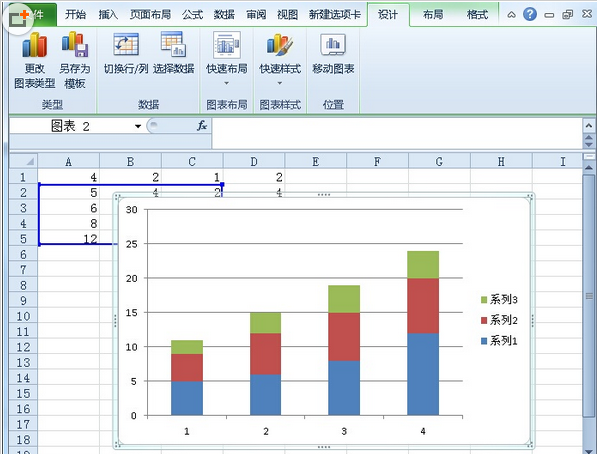Select the blue segment of bar 1

pyautogui.click(x=187, y=398)
